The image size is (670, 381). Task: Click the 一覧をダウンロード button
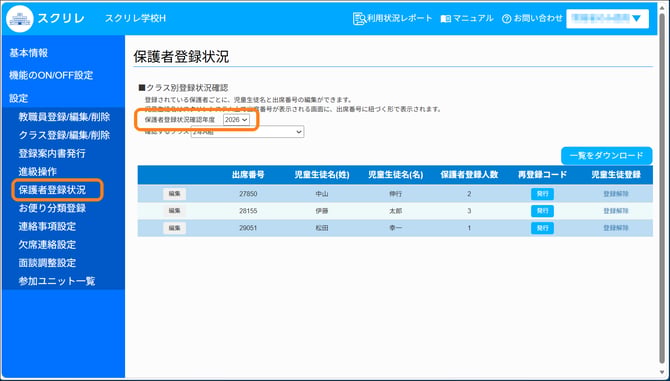point(606,156)
